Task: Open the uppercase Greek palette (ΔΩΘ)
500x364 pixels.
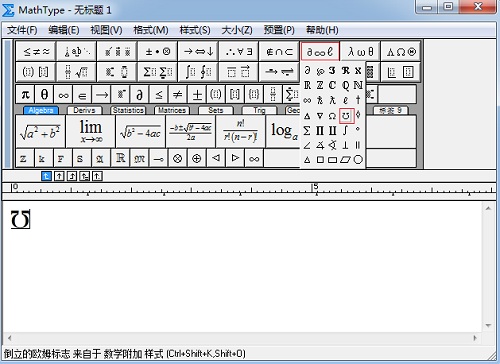Action: point(401,51)
